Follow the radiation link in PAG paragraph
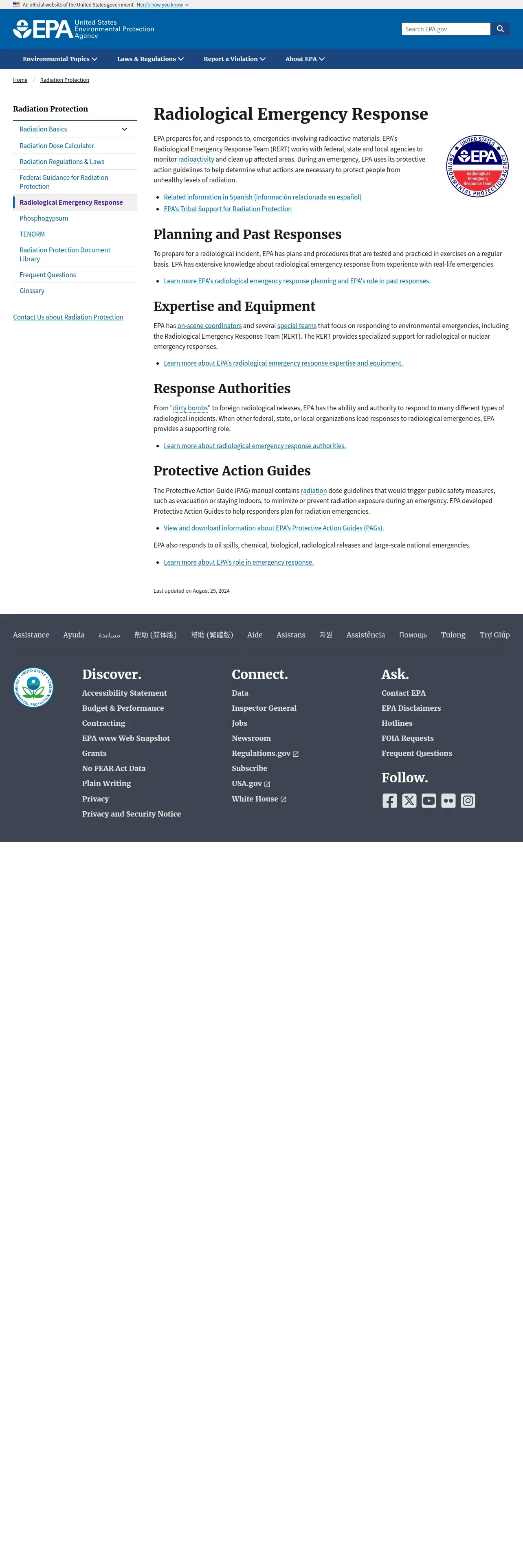The height and width of the screenshot is (1568, 523). (314, 491)
